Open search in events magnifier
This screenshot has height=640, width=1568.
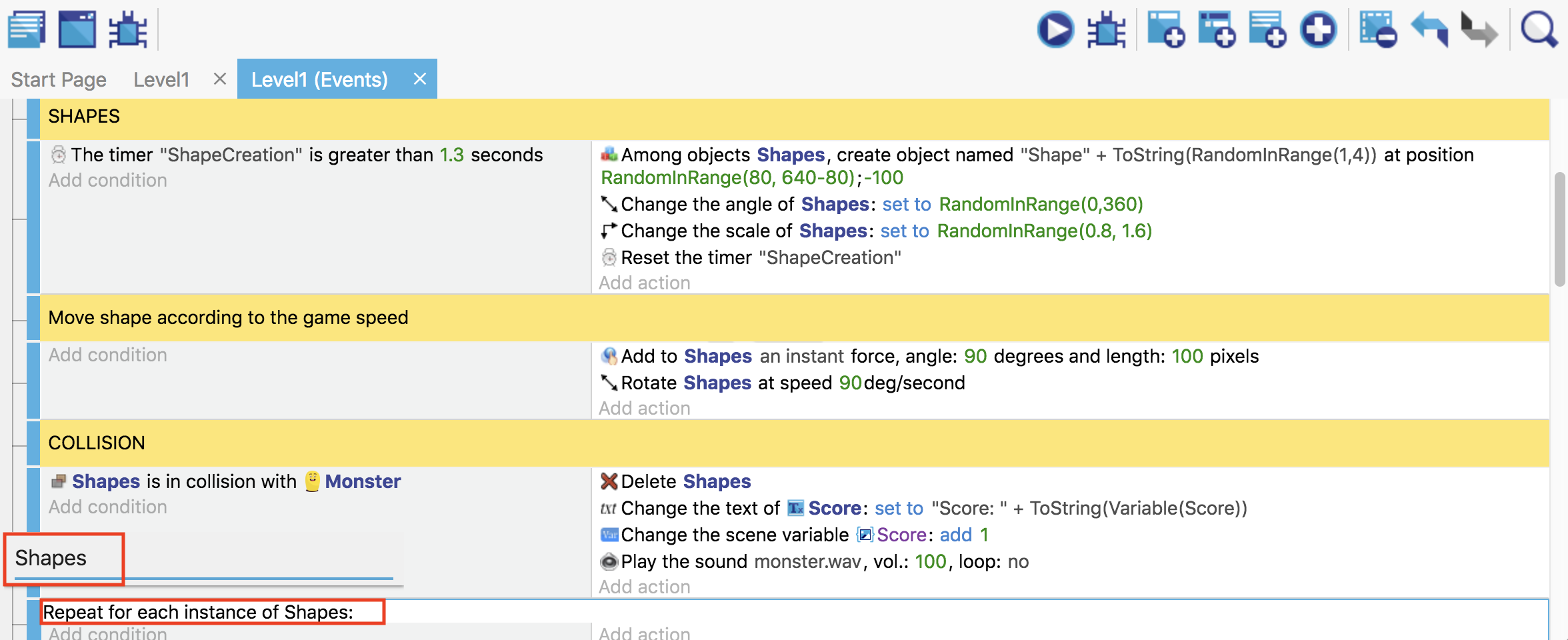coord(1538,30)
